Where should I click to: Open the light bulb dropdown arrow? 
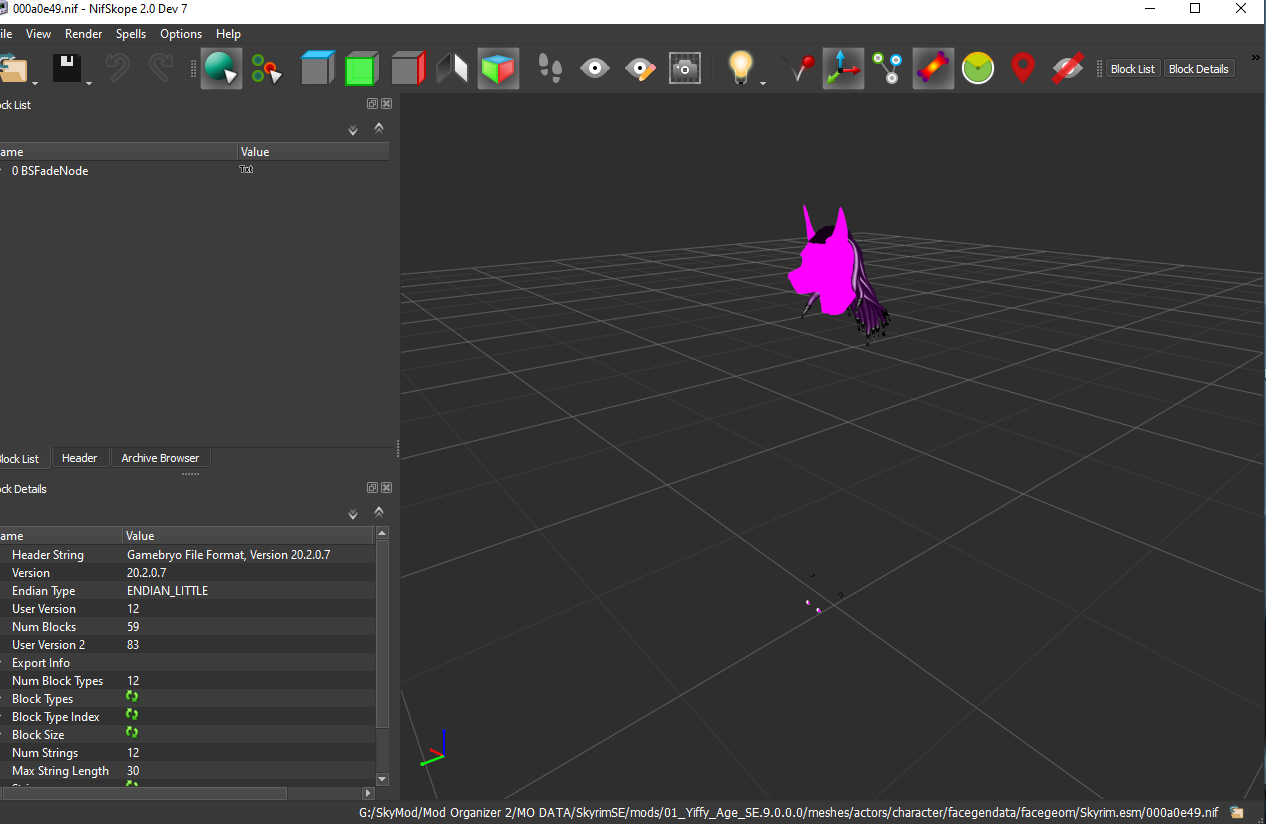762,82
